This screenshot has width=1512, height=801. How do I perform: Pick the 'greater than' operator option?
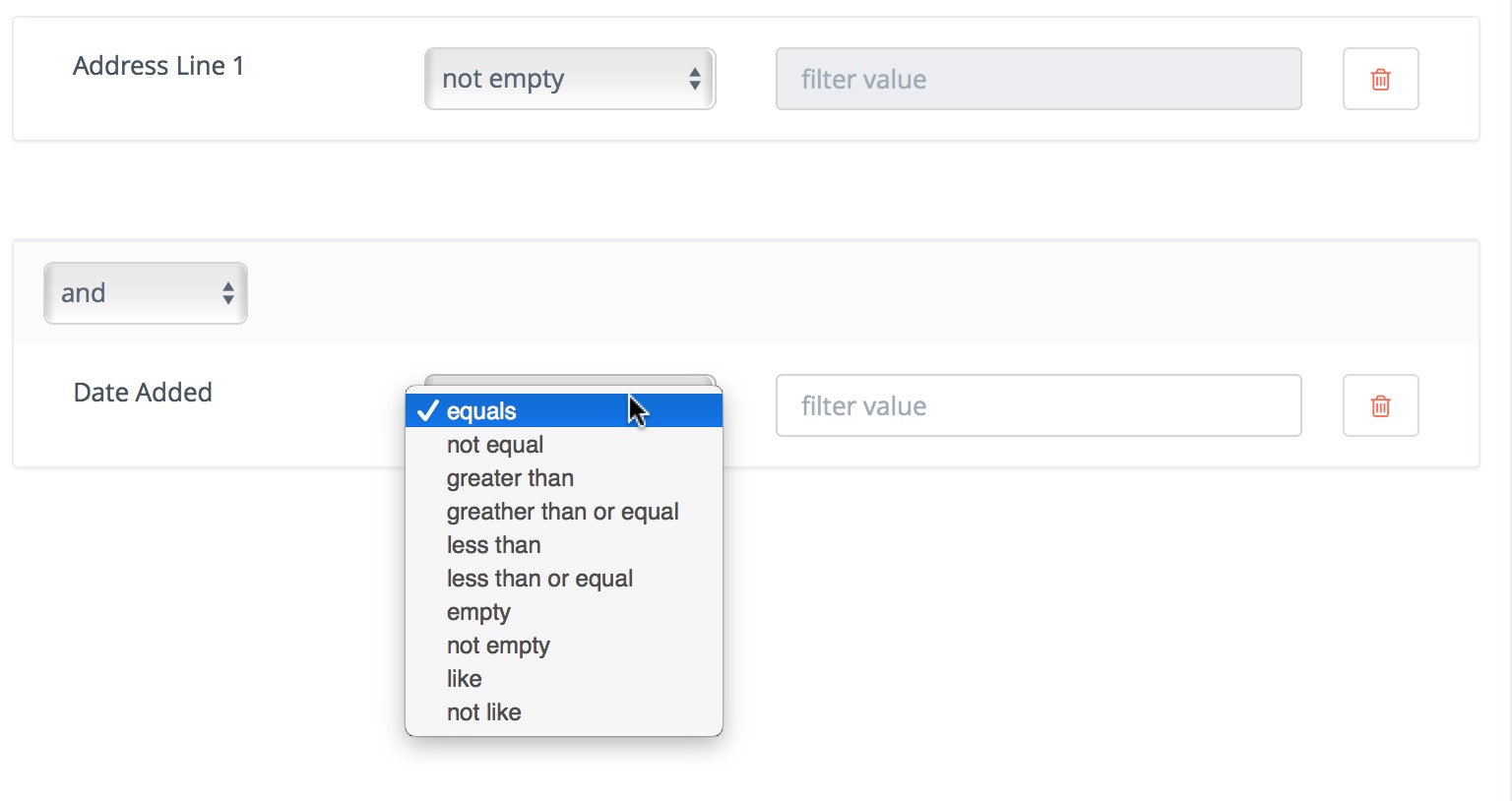pyautogui.click(x=510, y=478)
